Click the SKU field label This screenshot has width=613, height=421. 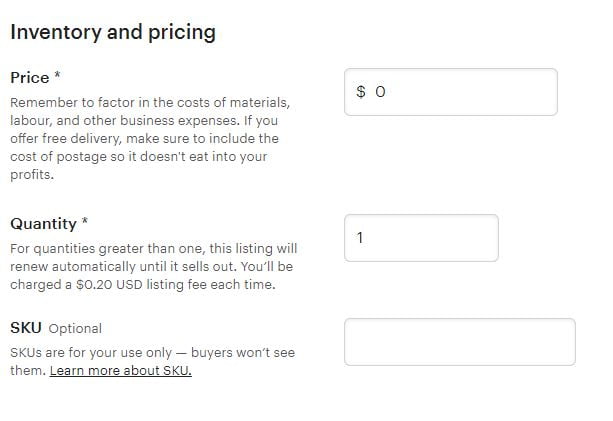(25, 328)
